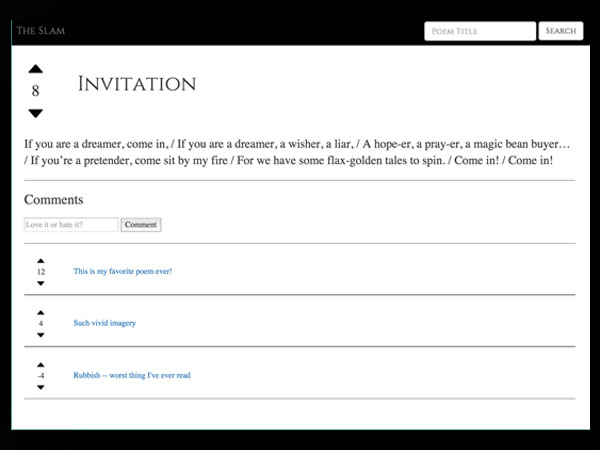Click the Invitation poem title
This screenshot has height=450, width=600.
point(137,84)
